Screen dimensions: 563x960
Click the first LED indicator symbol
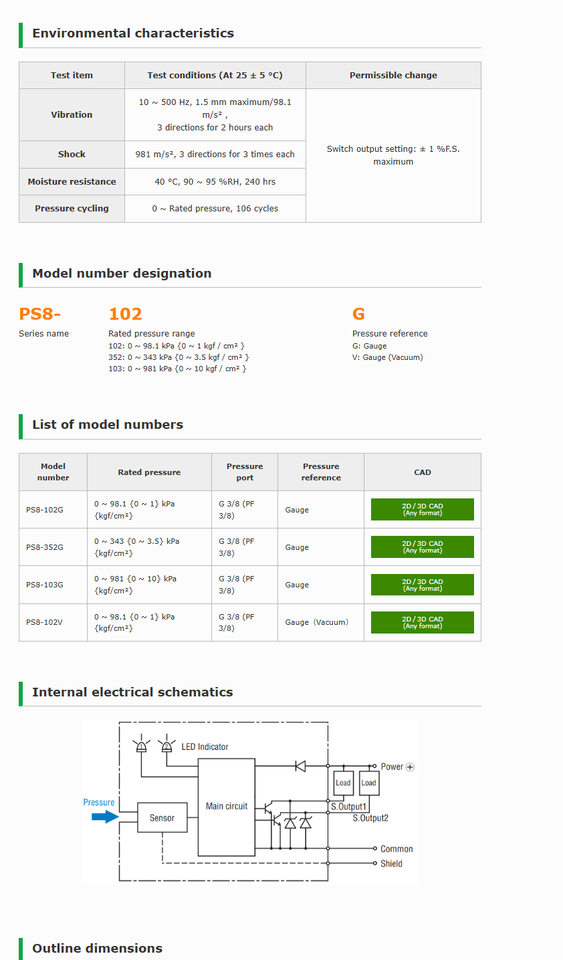pyautogui.click(x=141, y=744)
